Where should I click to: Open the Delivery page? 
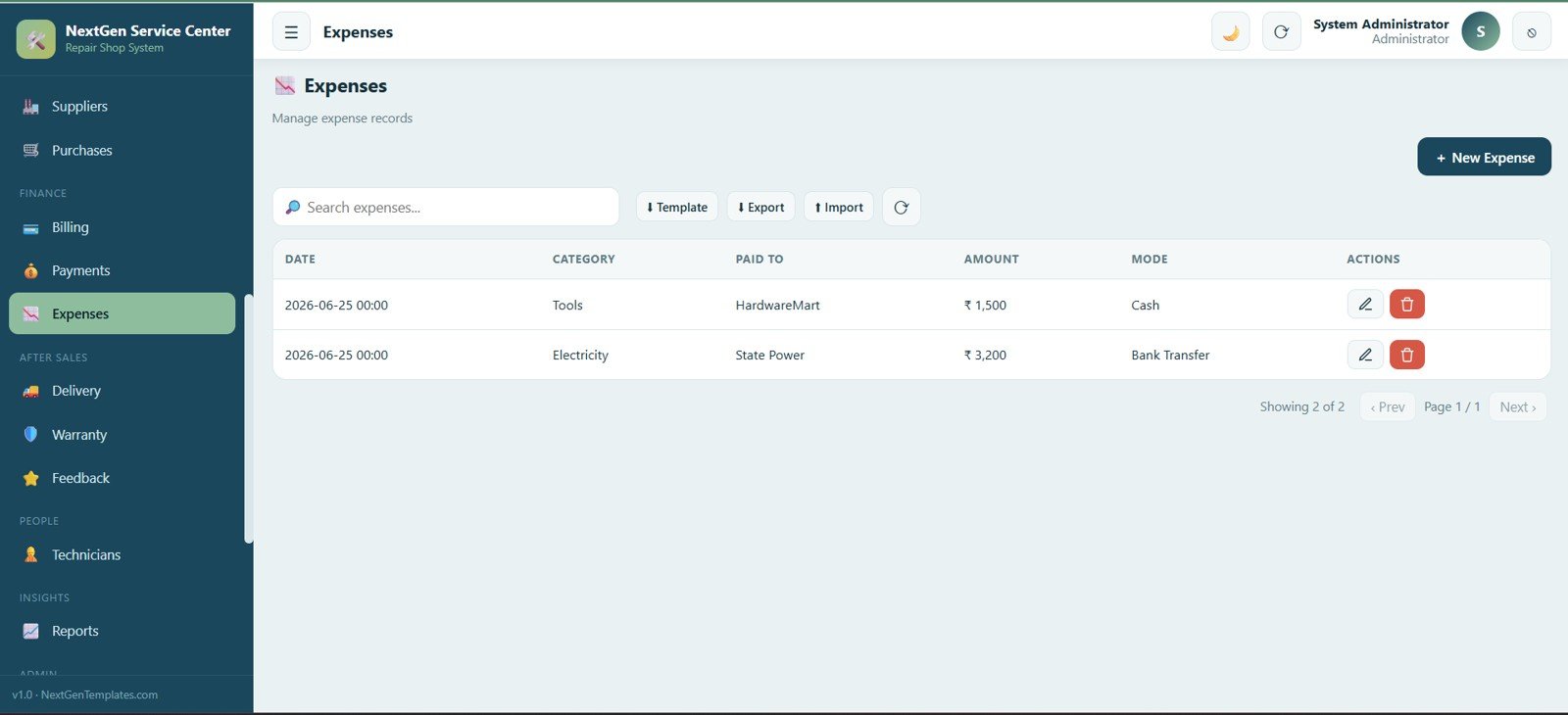point(122,391)
